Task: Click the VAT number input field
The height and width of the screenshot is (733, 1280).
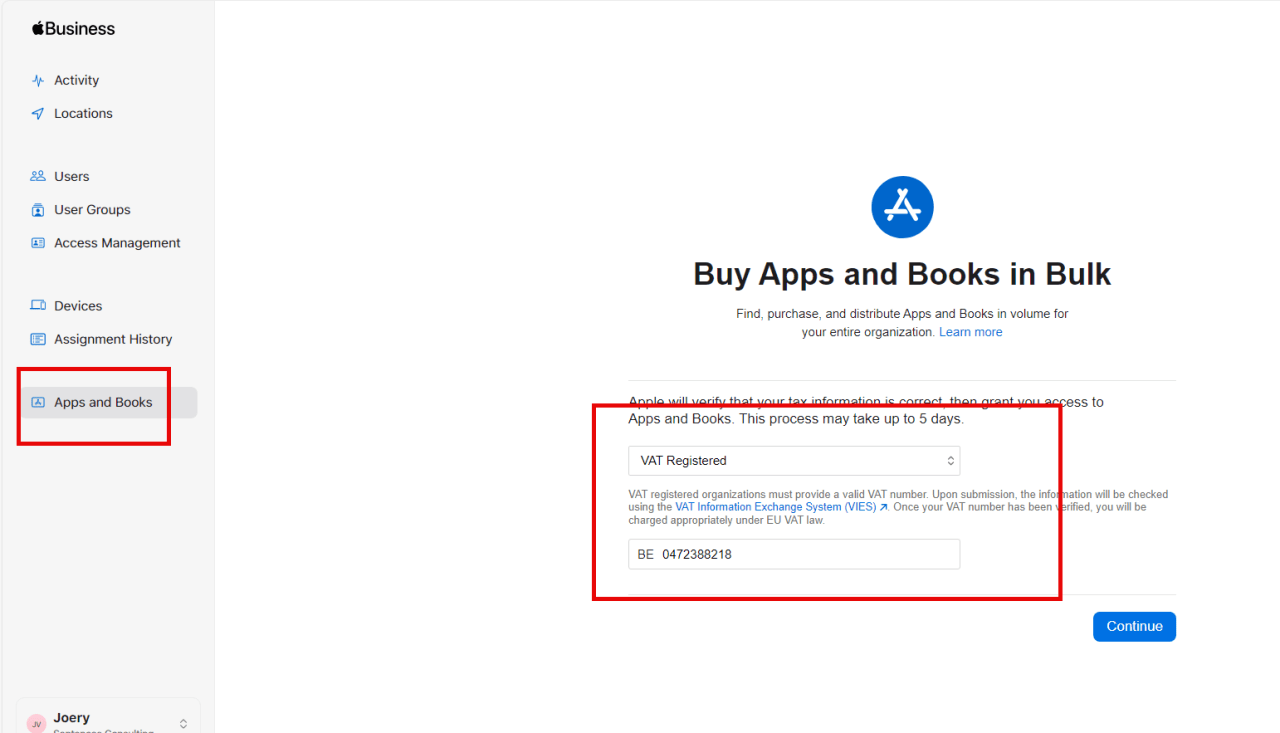Action: [x=794, y=554]
